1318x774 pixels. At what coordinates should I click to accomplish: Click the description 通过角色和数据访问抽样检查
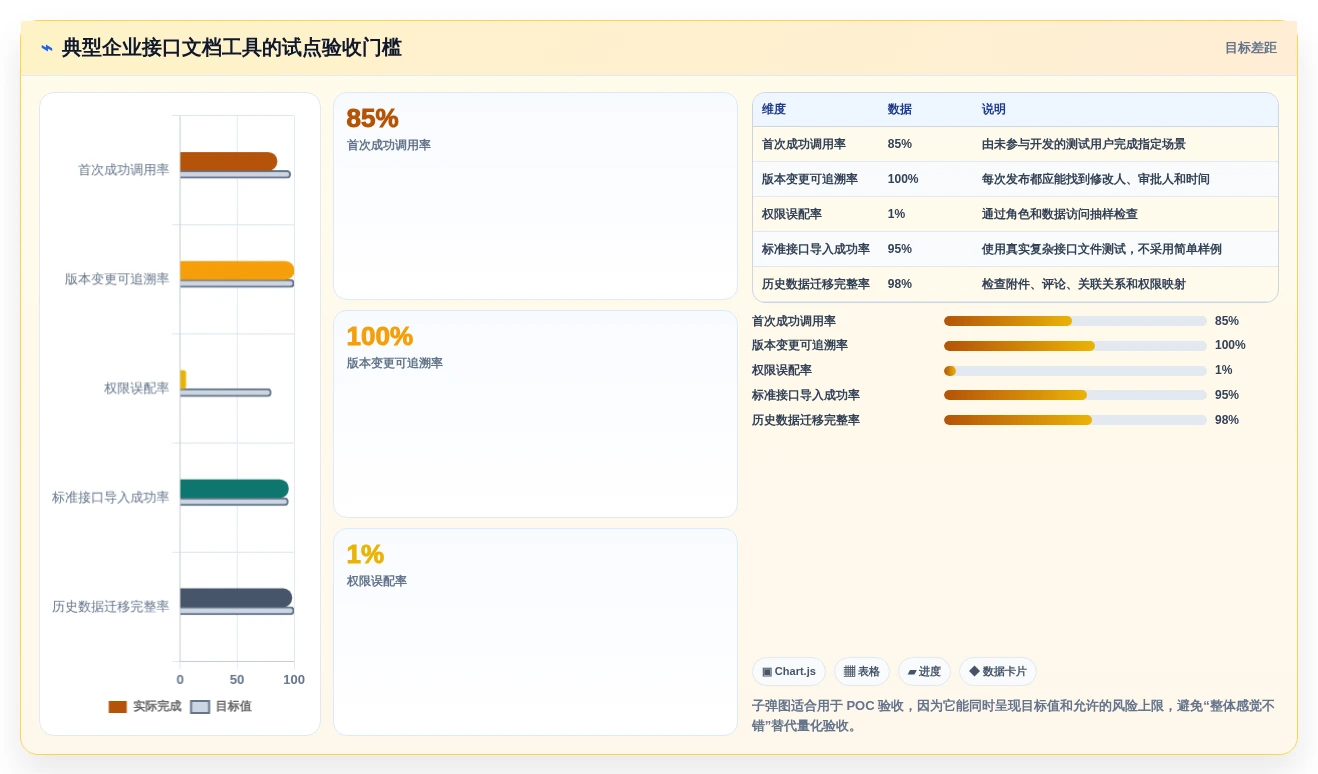pyautogui.click(x=1060, y=214)
